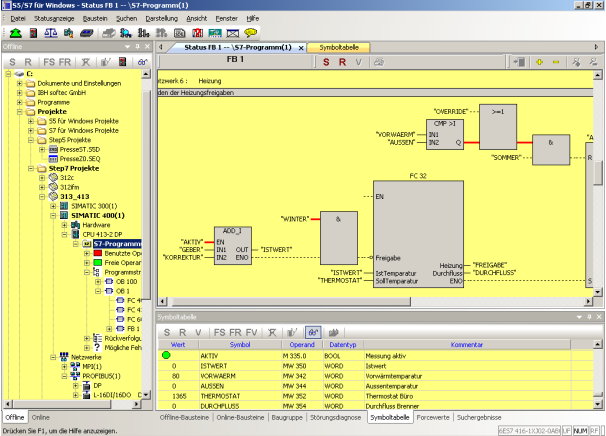
Task: Open the Baustein menu
Action: (95, 19)
